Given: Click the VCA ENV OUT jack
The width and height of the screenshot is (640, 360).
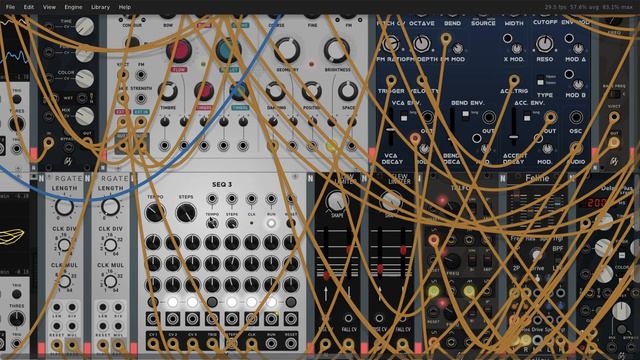Looking at the screenshot, I should (427, 118).
